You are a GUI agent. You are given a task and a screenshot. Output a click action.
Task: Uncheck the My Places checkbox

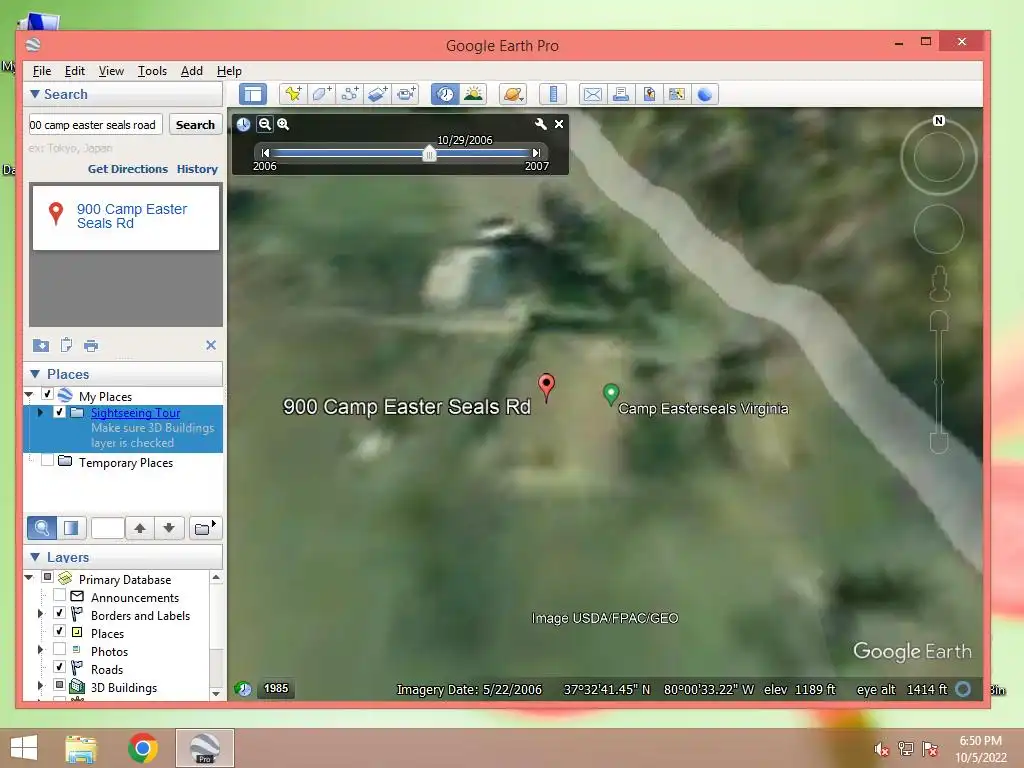coord(47,394)
